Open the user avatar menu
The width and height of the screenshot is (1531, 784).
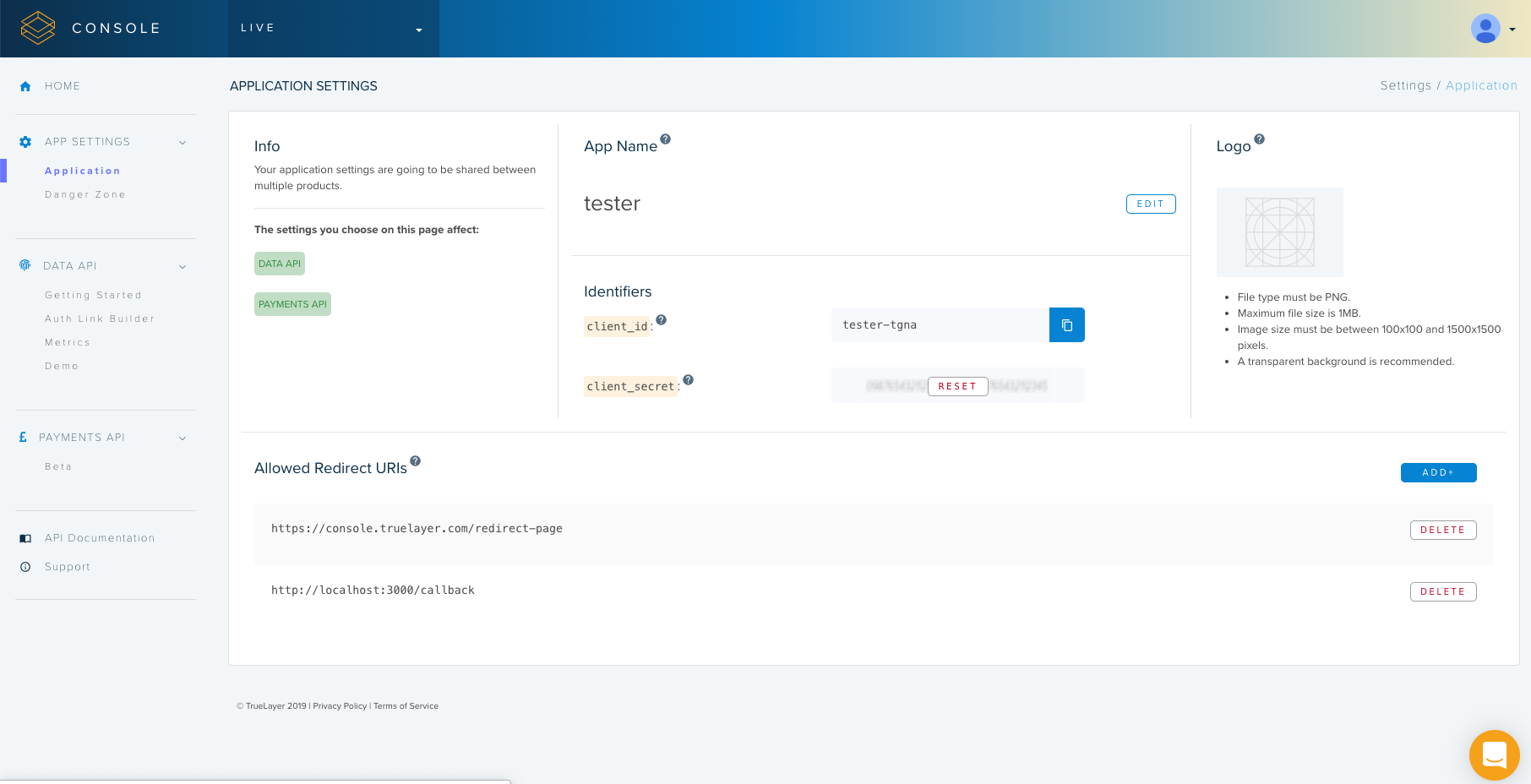pyautogui.click(x=1485, y=29)
